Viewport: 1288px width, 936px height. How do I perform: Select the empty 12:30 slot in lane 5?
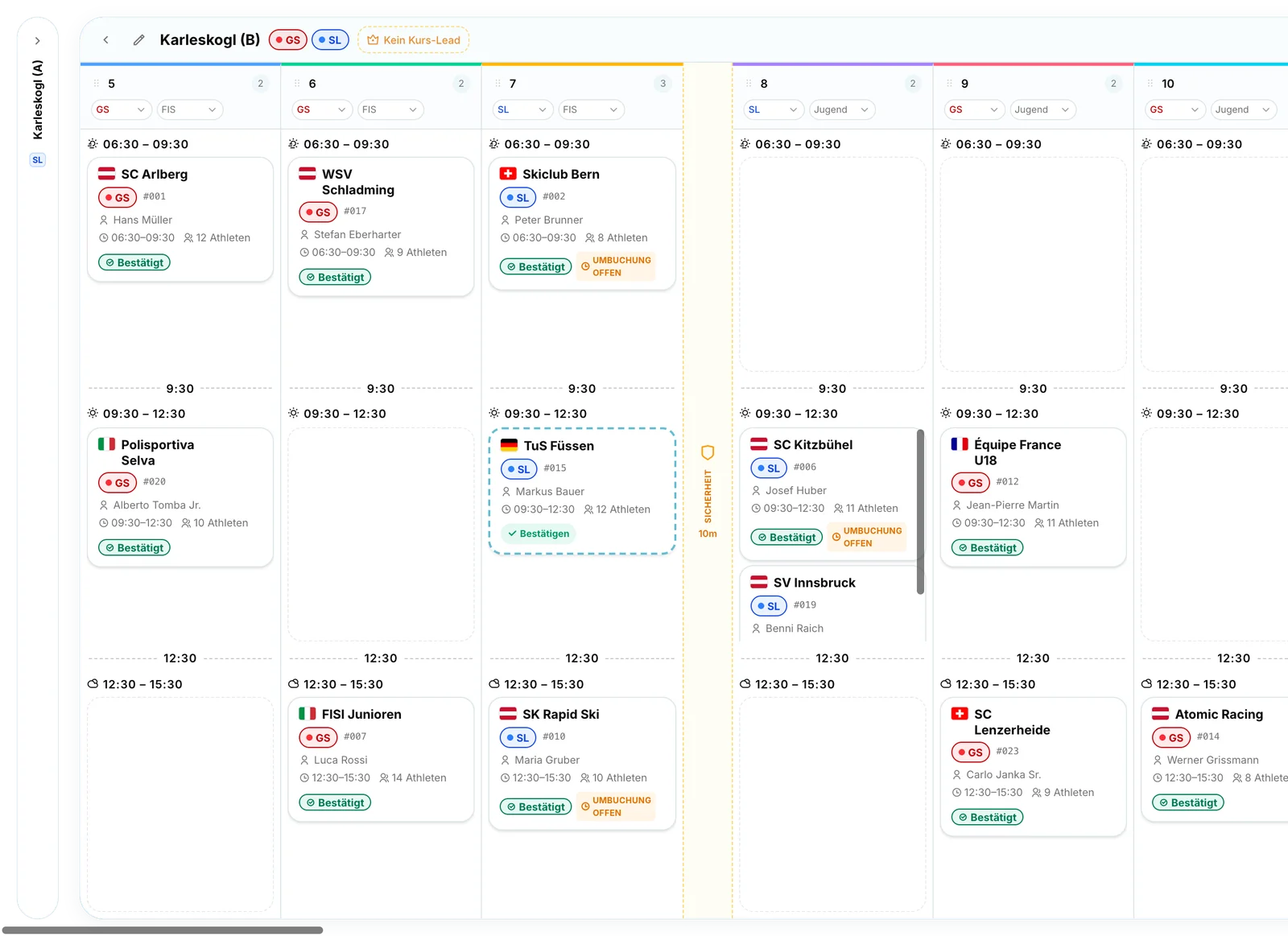point(180,805)
